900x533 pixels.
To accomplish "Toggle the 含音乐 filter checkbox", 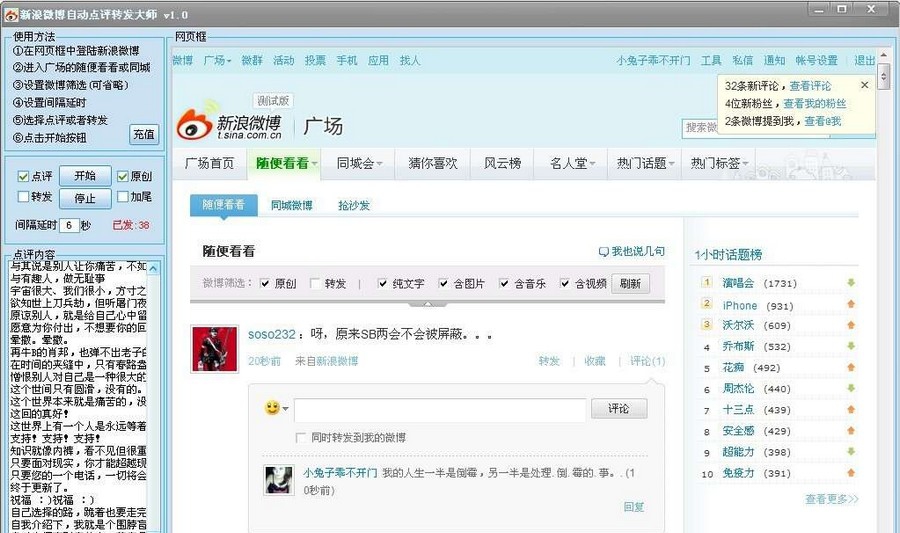I will point(504,283).
